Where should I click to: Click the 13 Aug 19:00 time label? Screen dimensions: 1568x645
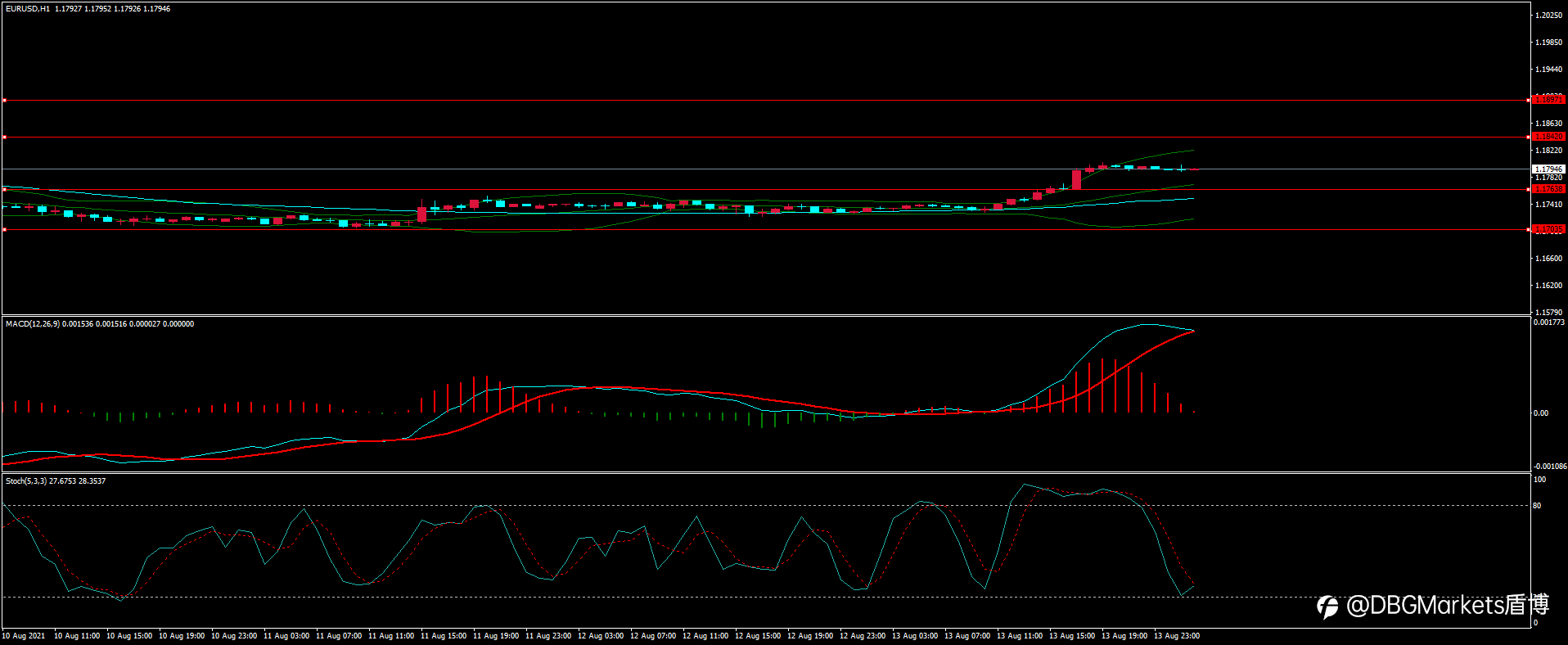tap(1124, 636)
